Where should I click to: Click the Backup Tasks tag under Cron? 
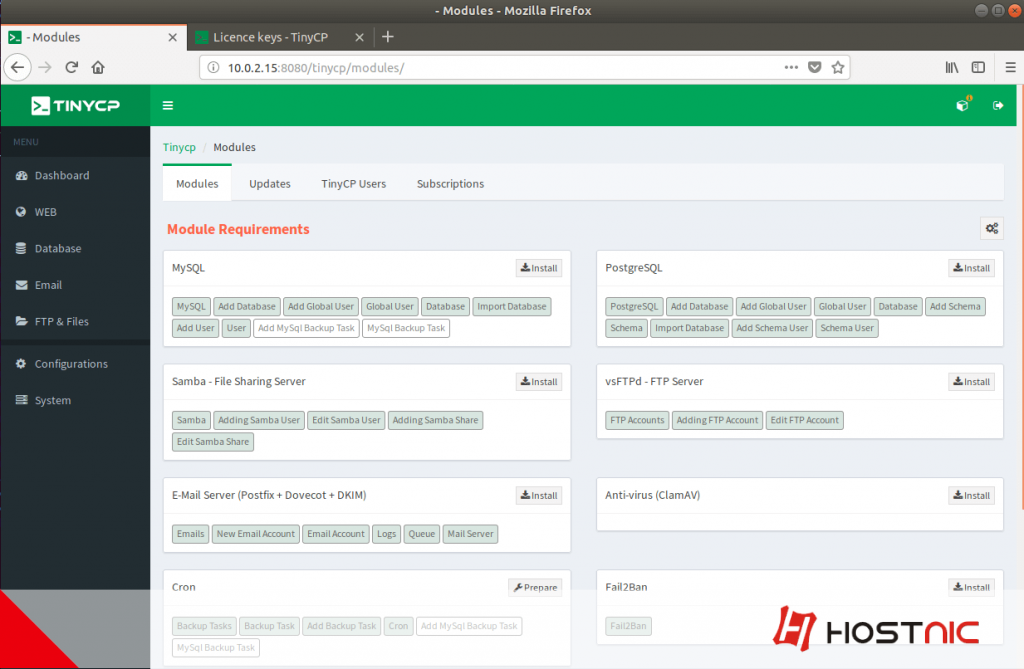point(204,626)
